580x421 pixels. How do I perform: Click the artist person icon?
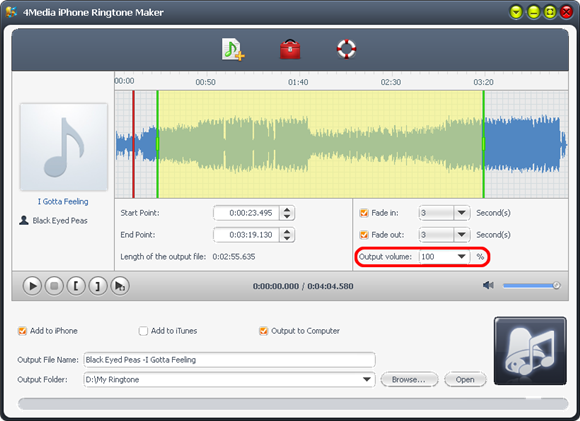[x=24, y=220]
